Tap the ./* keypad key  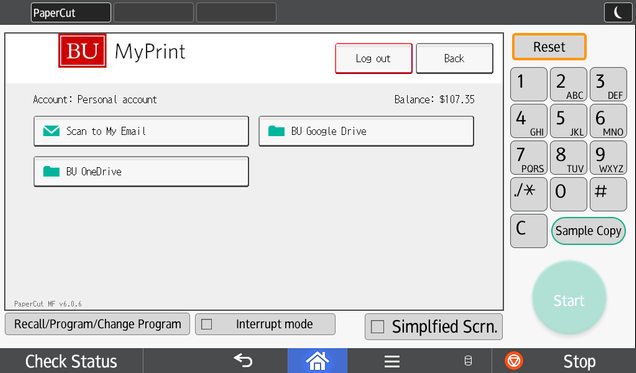pyautogui.click(x=529, y=194)
